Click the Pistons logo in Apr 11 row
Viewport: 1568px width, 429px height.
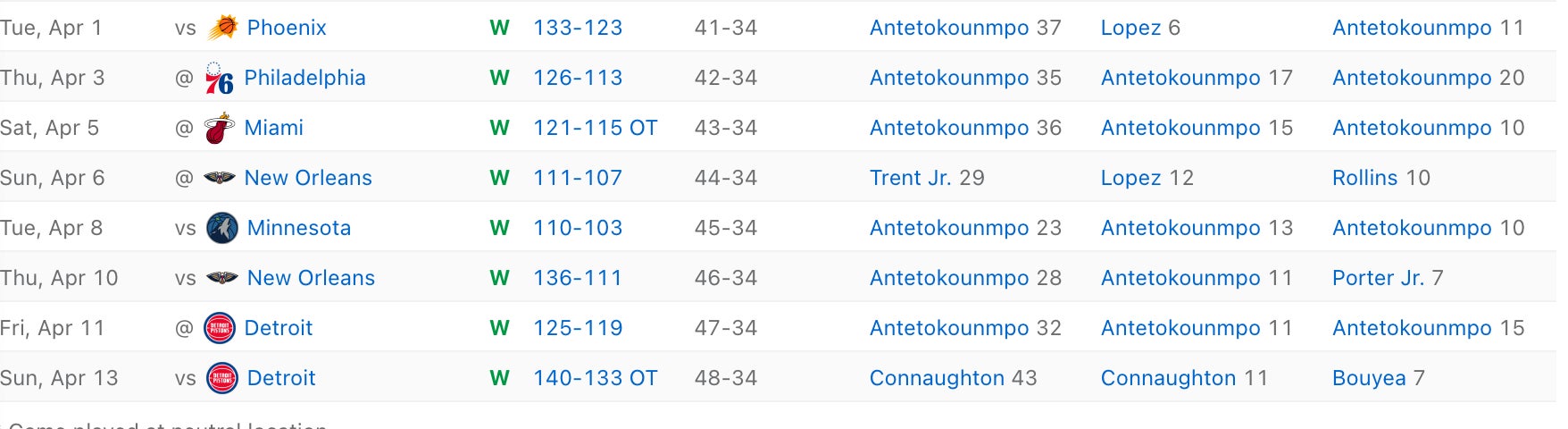[x=219, y=328]
